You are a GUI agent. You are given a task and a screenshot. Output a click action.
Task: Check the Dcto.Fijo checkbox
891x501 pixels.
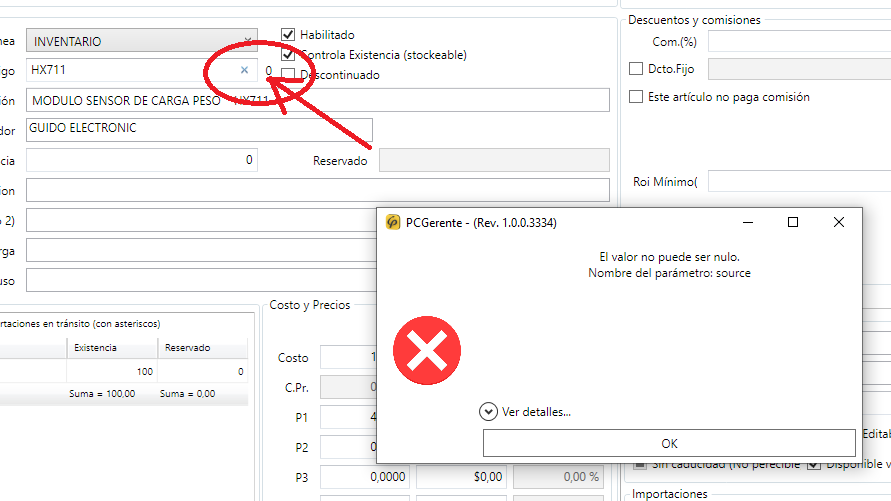(636, 69)
